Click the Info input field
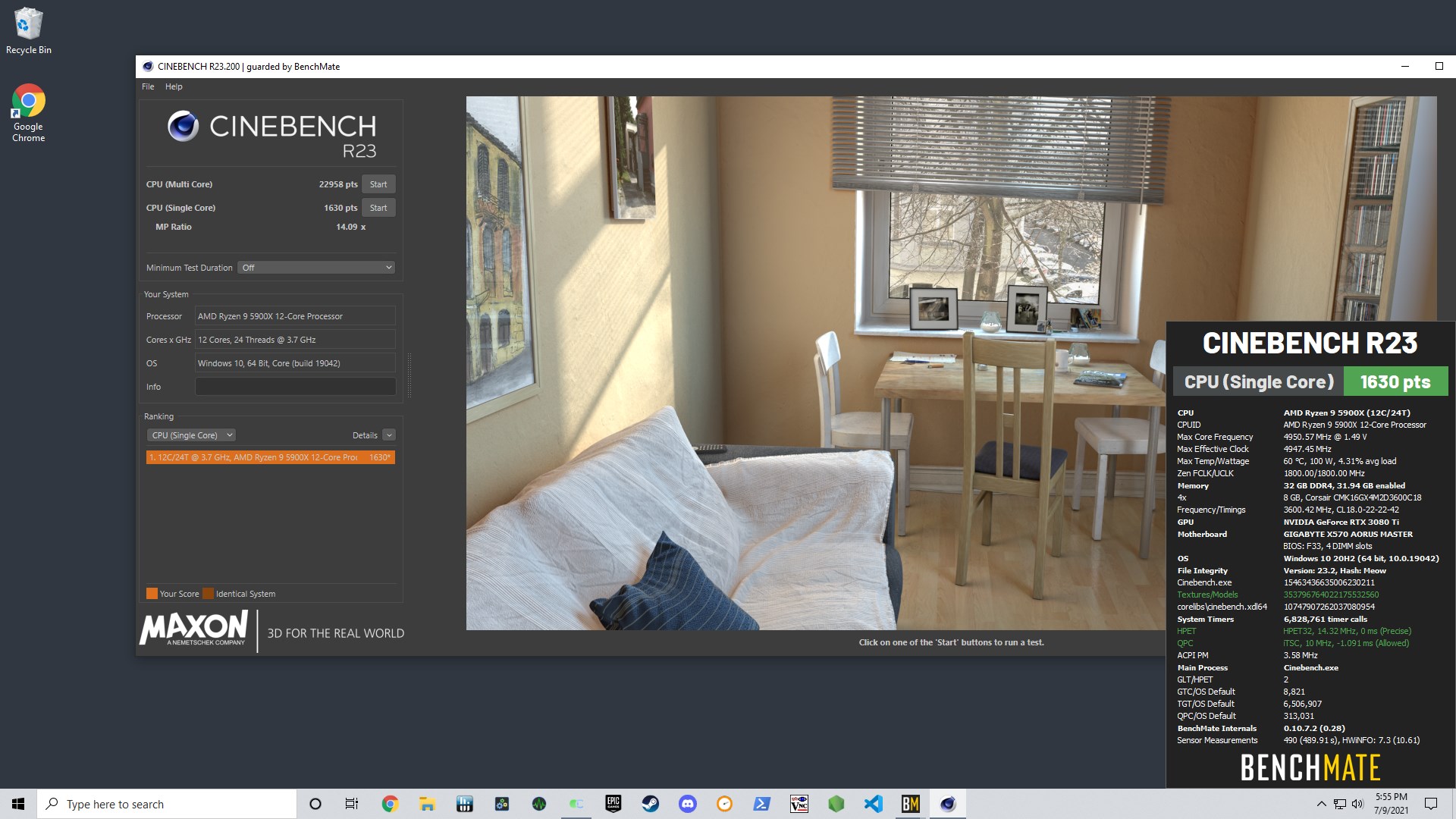This screenshot has height=819, width=1456. [x=295, y=387]
